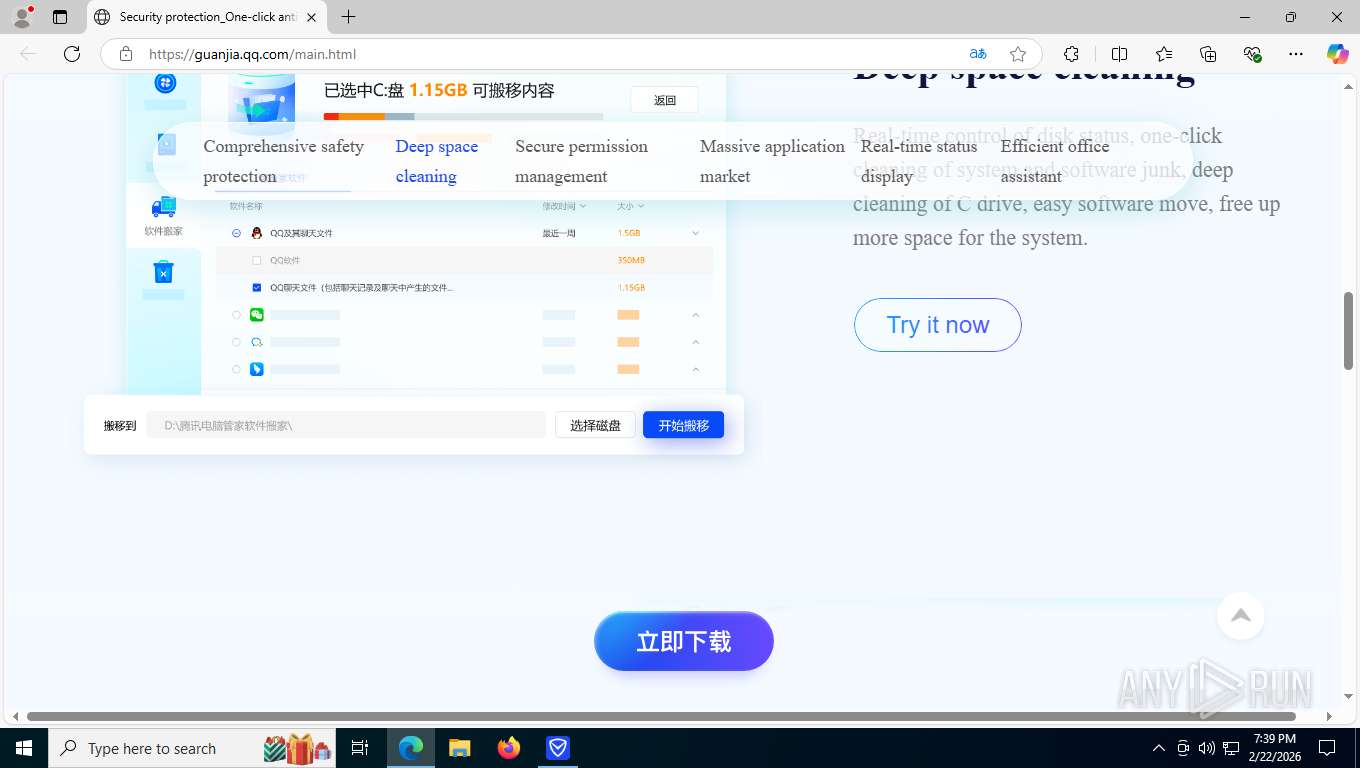Screen dimensions: 1360x768
Task: Click the browser profile avatar icon
Action: click(22, 17)
